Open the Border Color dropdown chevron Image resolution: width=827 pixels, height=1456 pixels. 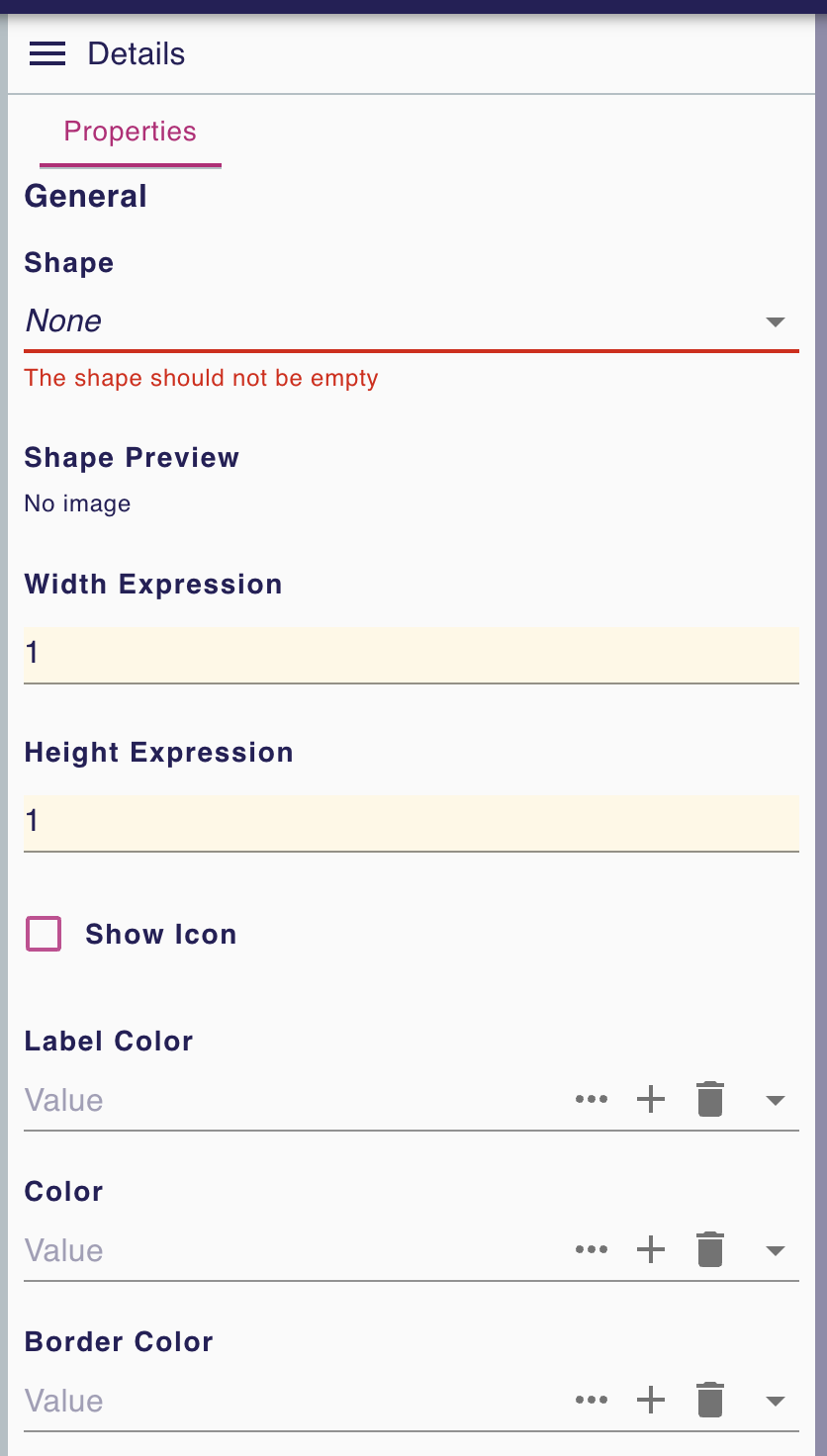(x=776, y=1400)
